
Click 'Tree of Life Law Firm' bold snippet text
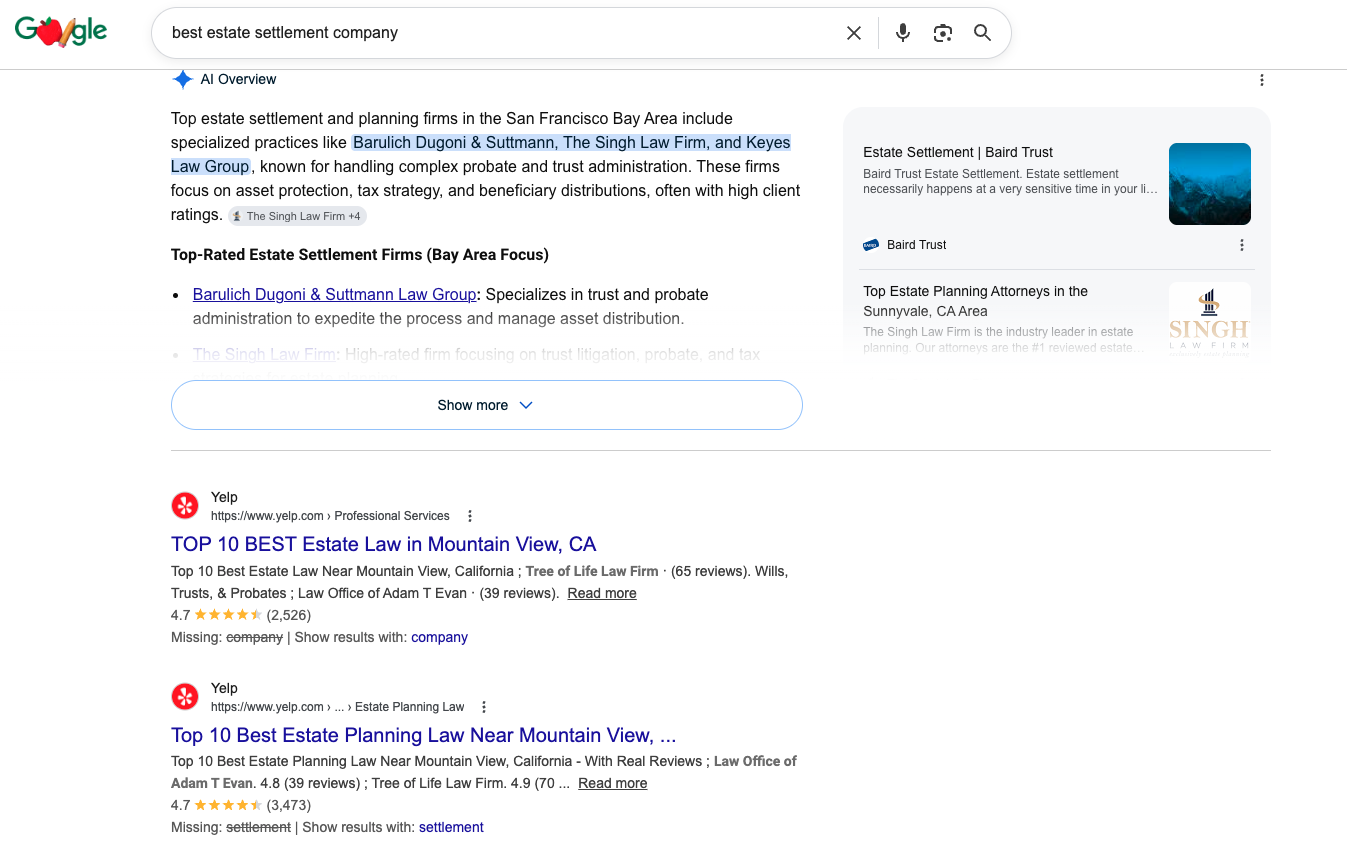[592, 571]
